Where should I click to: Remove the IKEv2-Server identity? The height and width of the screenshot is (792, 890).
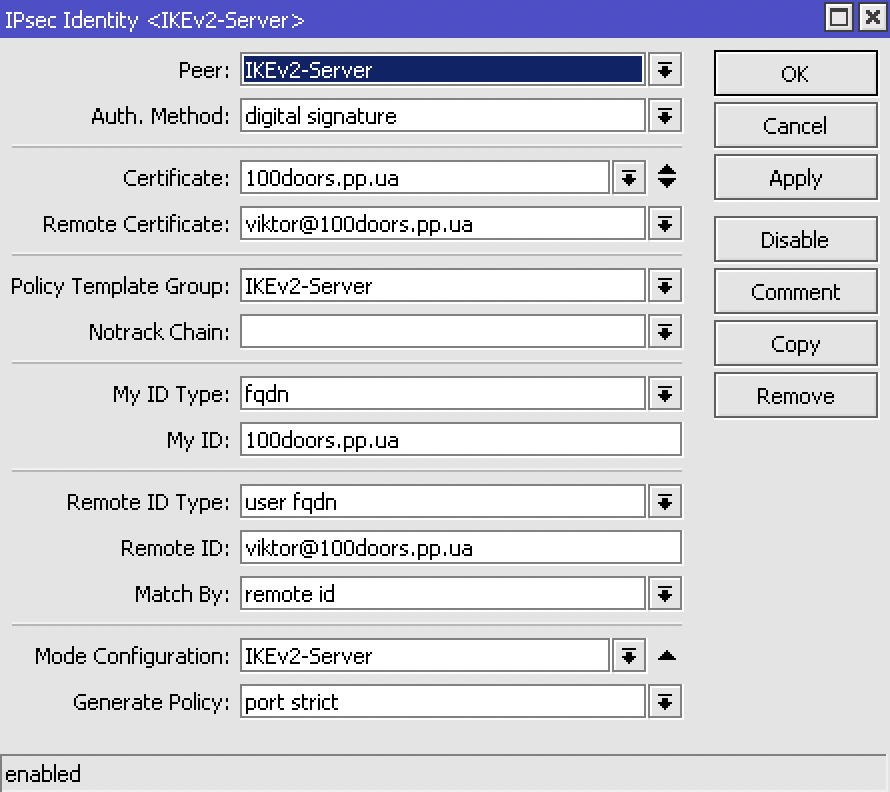[795, 395]
